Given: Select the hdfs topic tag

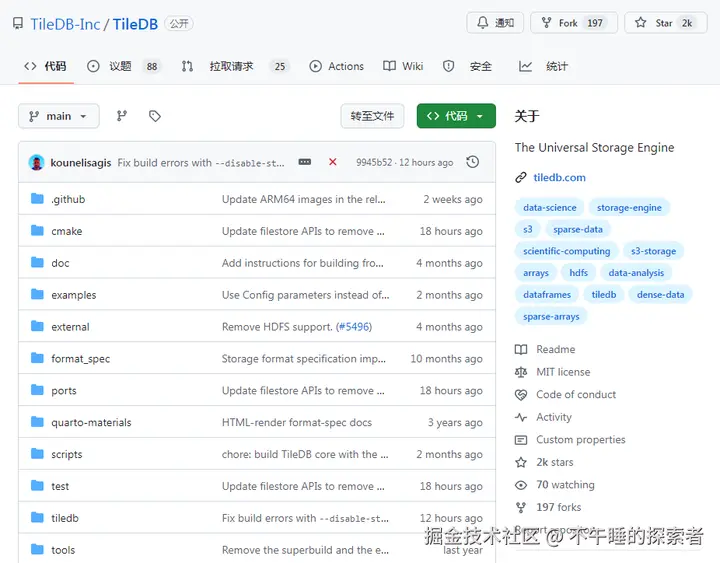Looking at the screenshot, I should pos(579,273).
